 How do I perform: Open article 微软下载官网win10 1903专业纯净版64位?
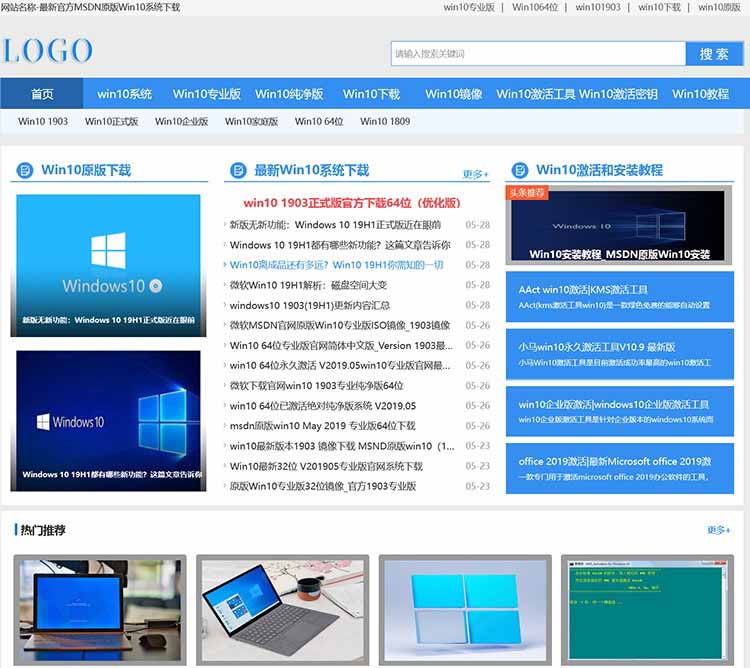pos(317,385)
